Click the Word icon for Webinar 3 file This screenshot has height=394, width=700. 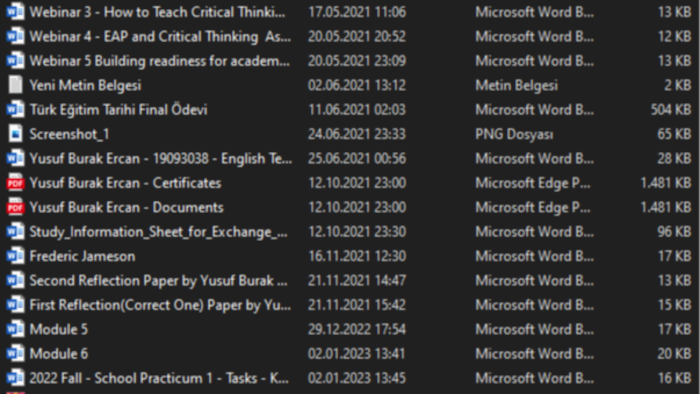pyautogui.click(x=15, y=12)
